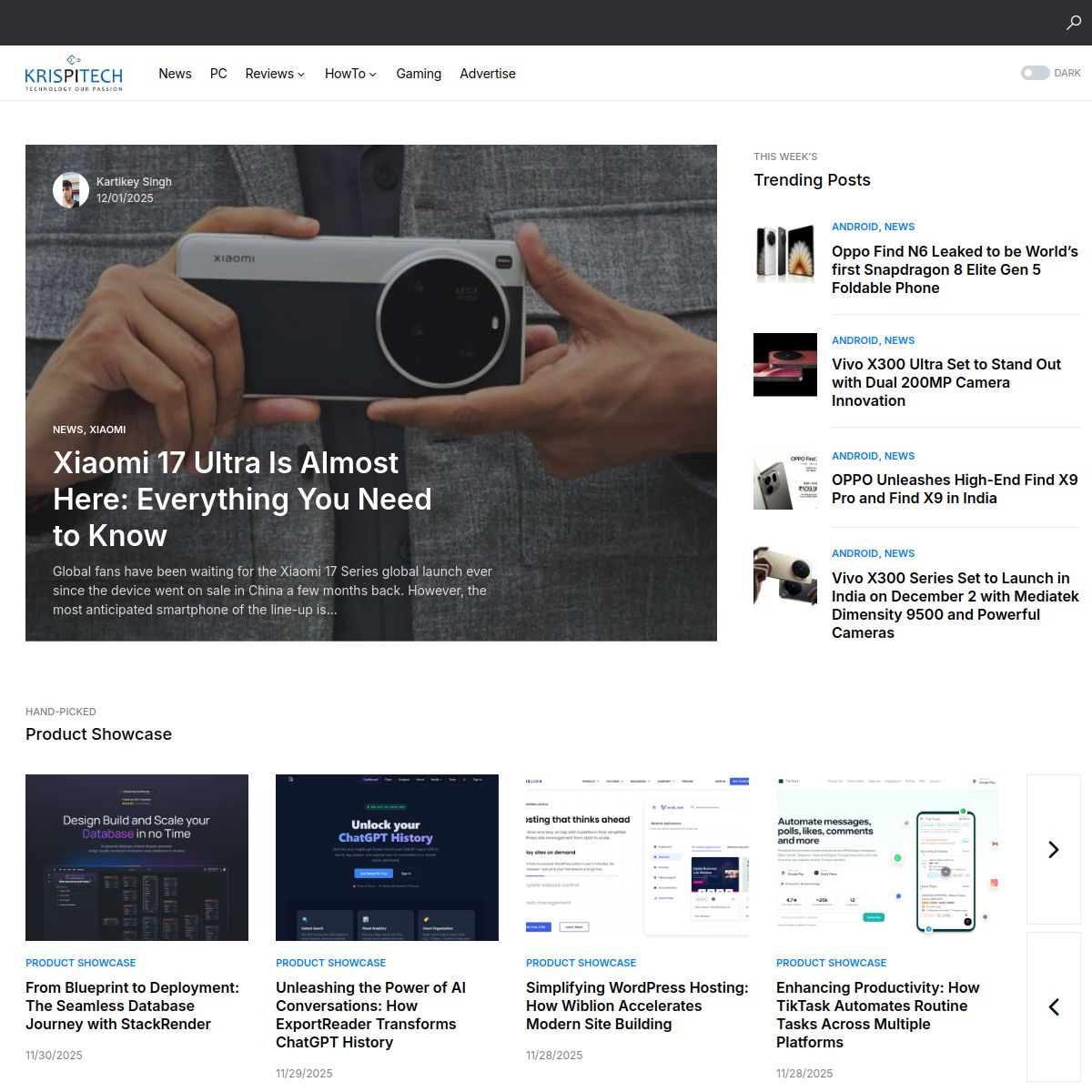
Task: Click the author avatar photo of Kartikey Singh
Action: click(x=71, y=189)
